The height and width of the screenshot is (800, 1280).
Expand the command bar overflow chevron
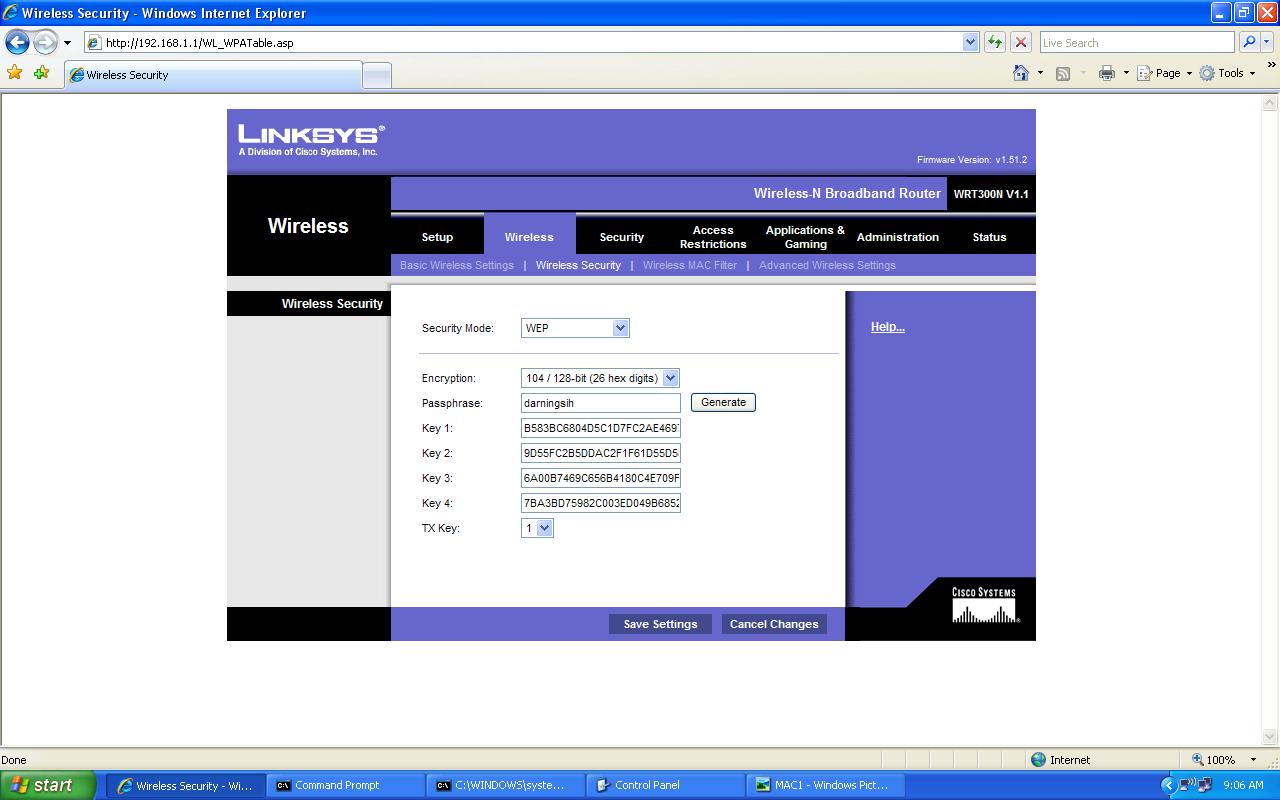tap(1272, 66)
